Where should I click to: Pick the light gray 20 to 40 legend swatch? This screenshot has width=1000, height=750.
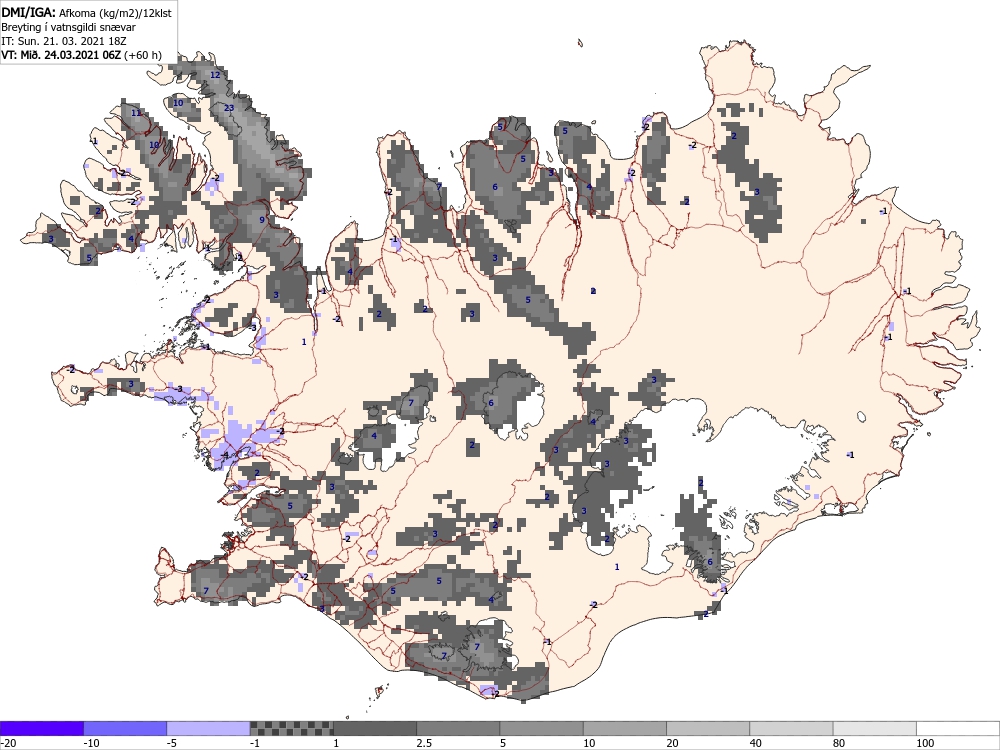tap(708, 728)
